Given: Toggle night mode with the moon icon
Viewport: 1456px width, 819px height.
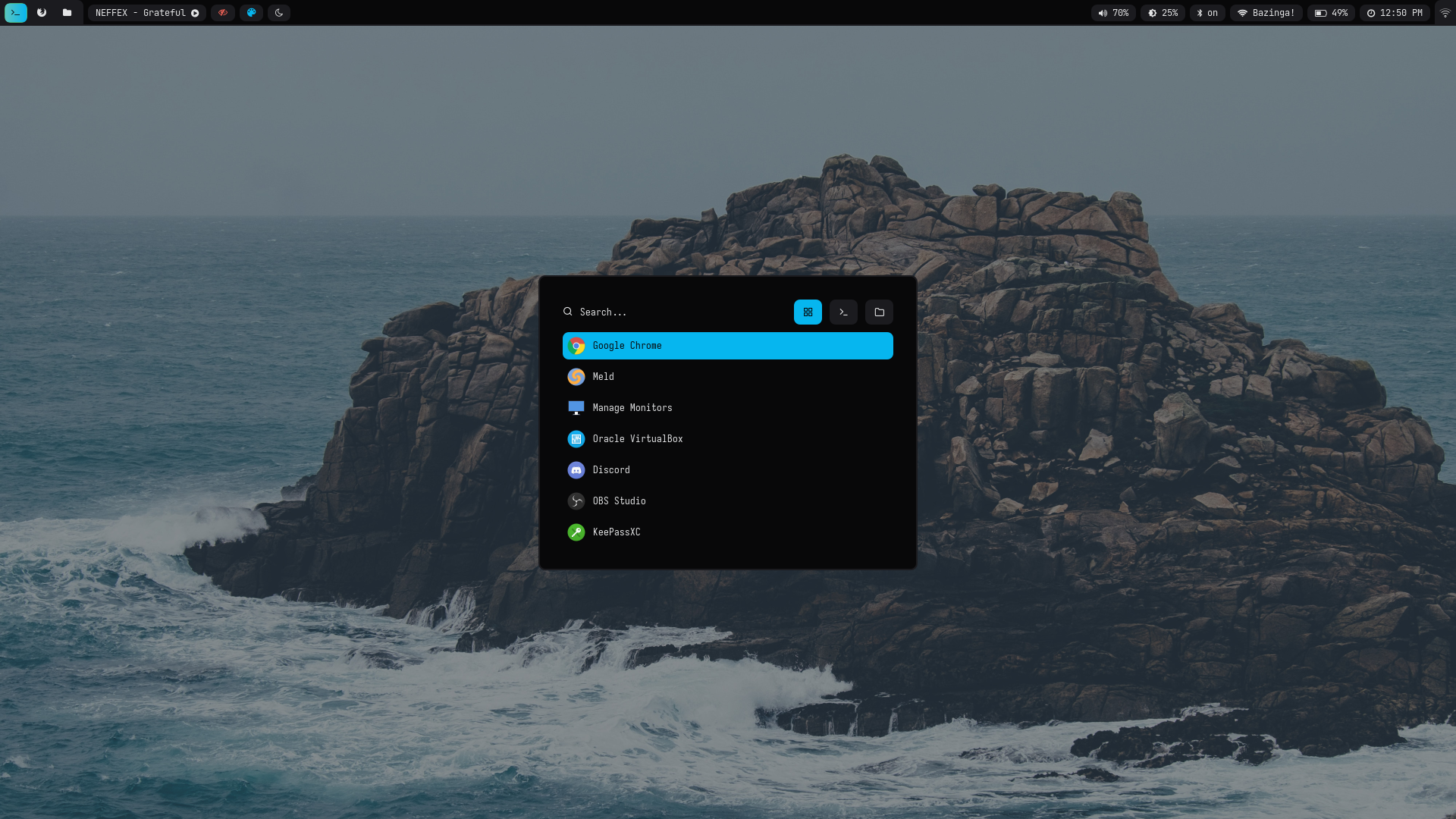Looking at the screenshot, I should click(279, 13).
